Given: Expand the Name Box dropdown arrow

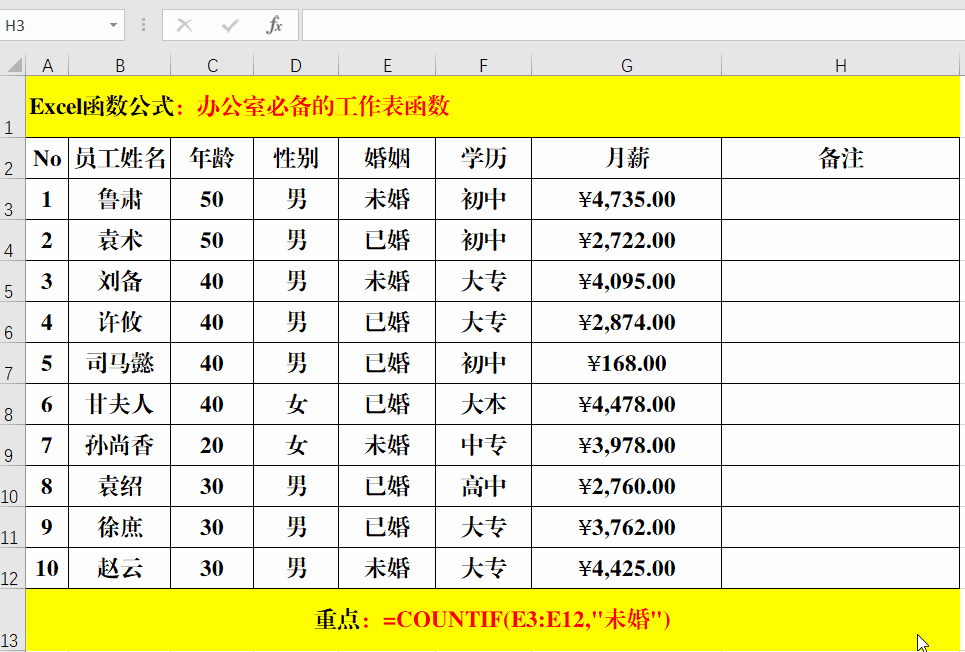Looking at the screenshot, I should (x=113, y=25).
